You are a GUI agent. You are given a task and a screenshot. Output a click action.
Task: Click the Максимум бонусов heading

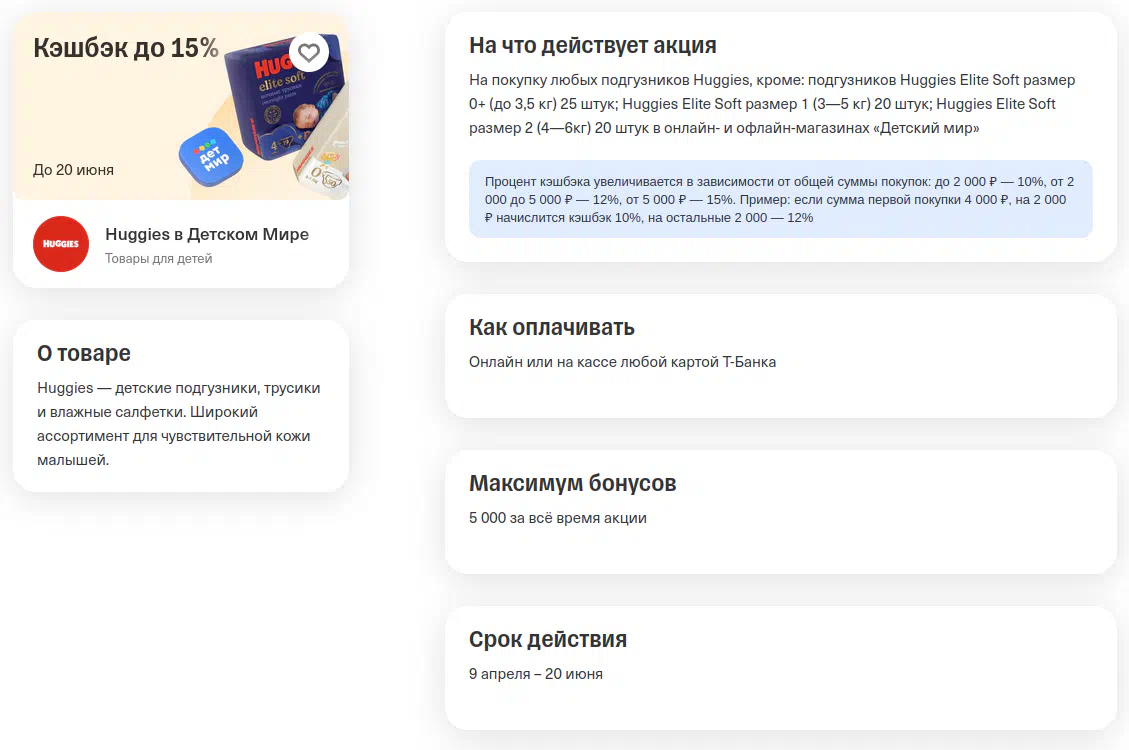coord(572,484)
